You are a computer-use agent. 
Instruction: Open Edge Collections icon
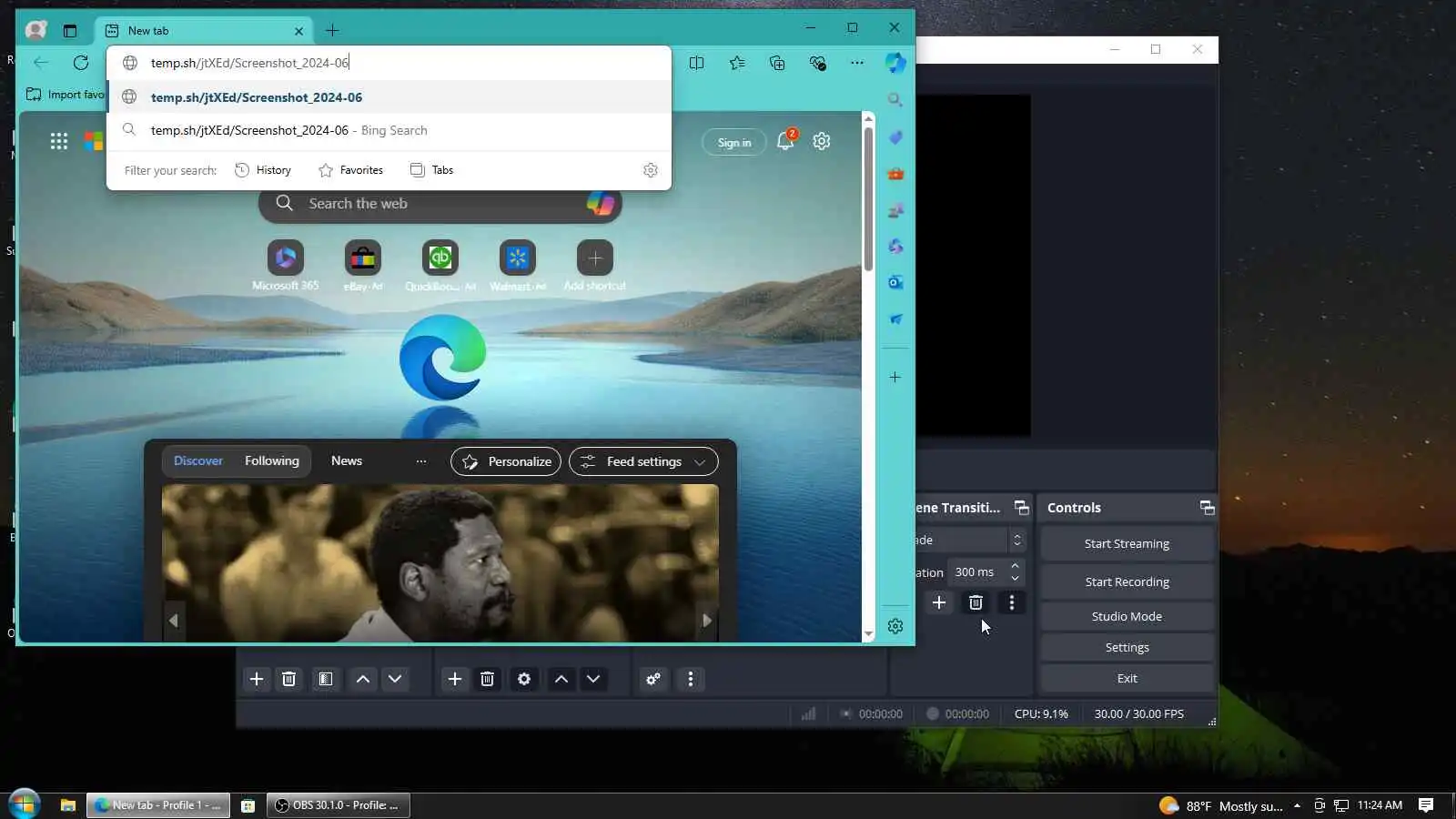[777, 63]
